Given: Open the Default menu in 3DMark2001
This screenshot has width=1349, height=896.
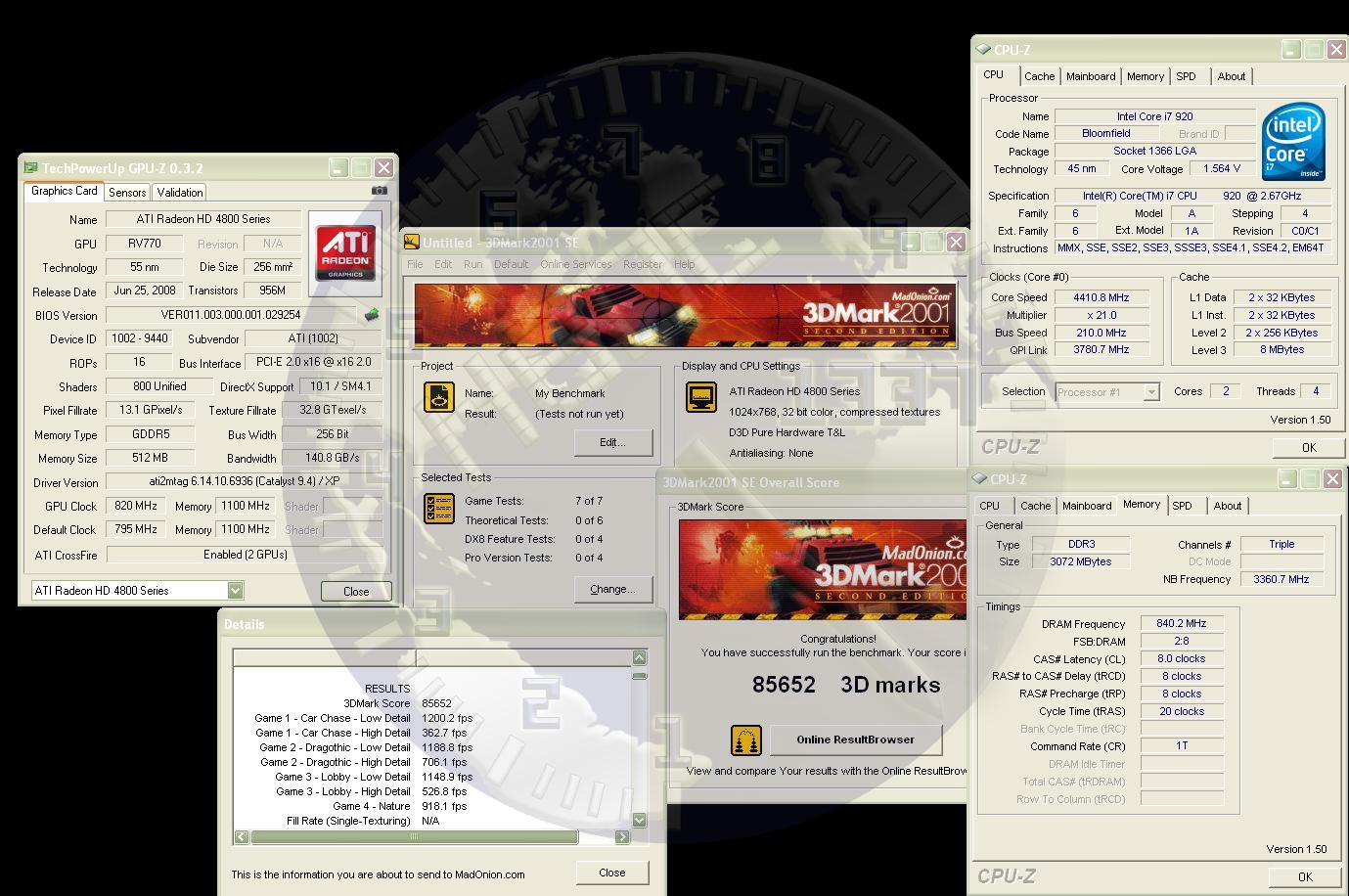Looking at the screenshot, I should pos(511,264).
